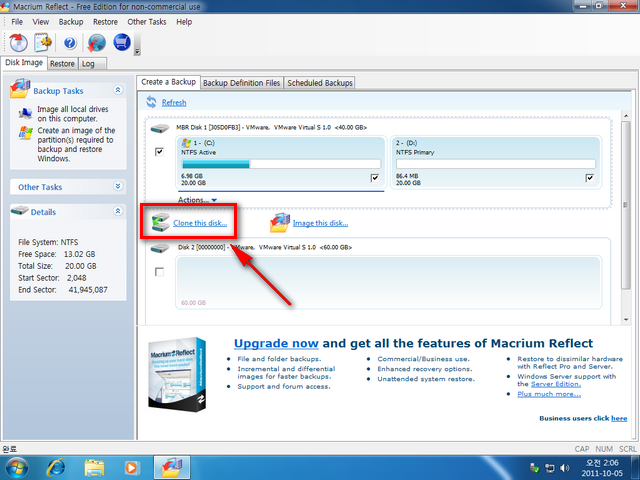Click the Refresh arrows icon
640x480 pixels.
click(x=151, y=102)
